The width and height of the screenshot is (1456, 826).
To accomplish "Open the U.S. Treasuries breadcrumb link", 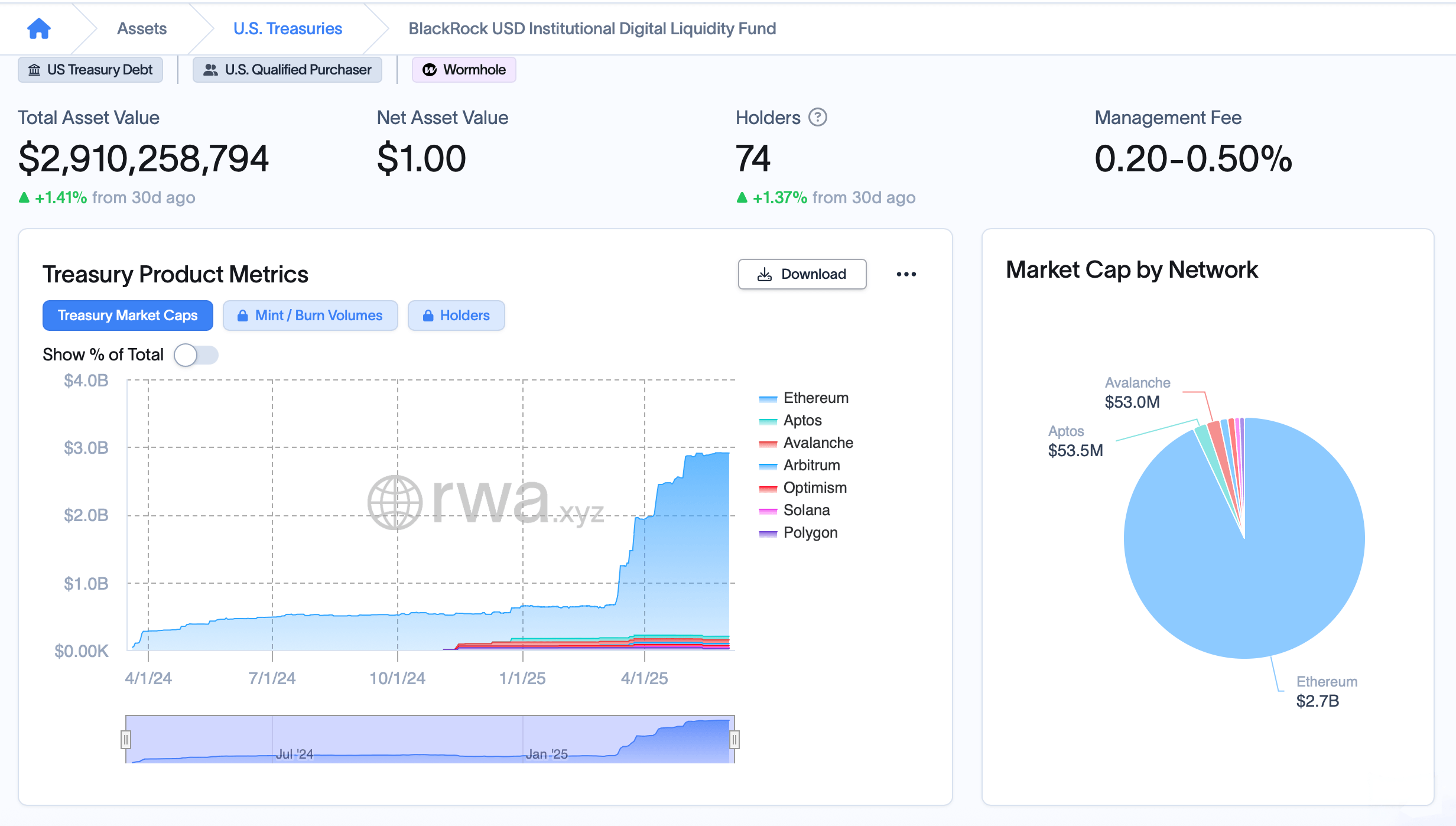I will point(288,28).
